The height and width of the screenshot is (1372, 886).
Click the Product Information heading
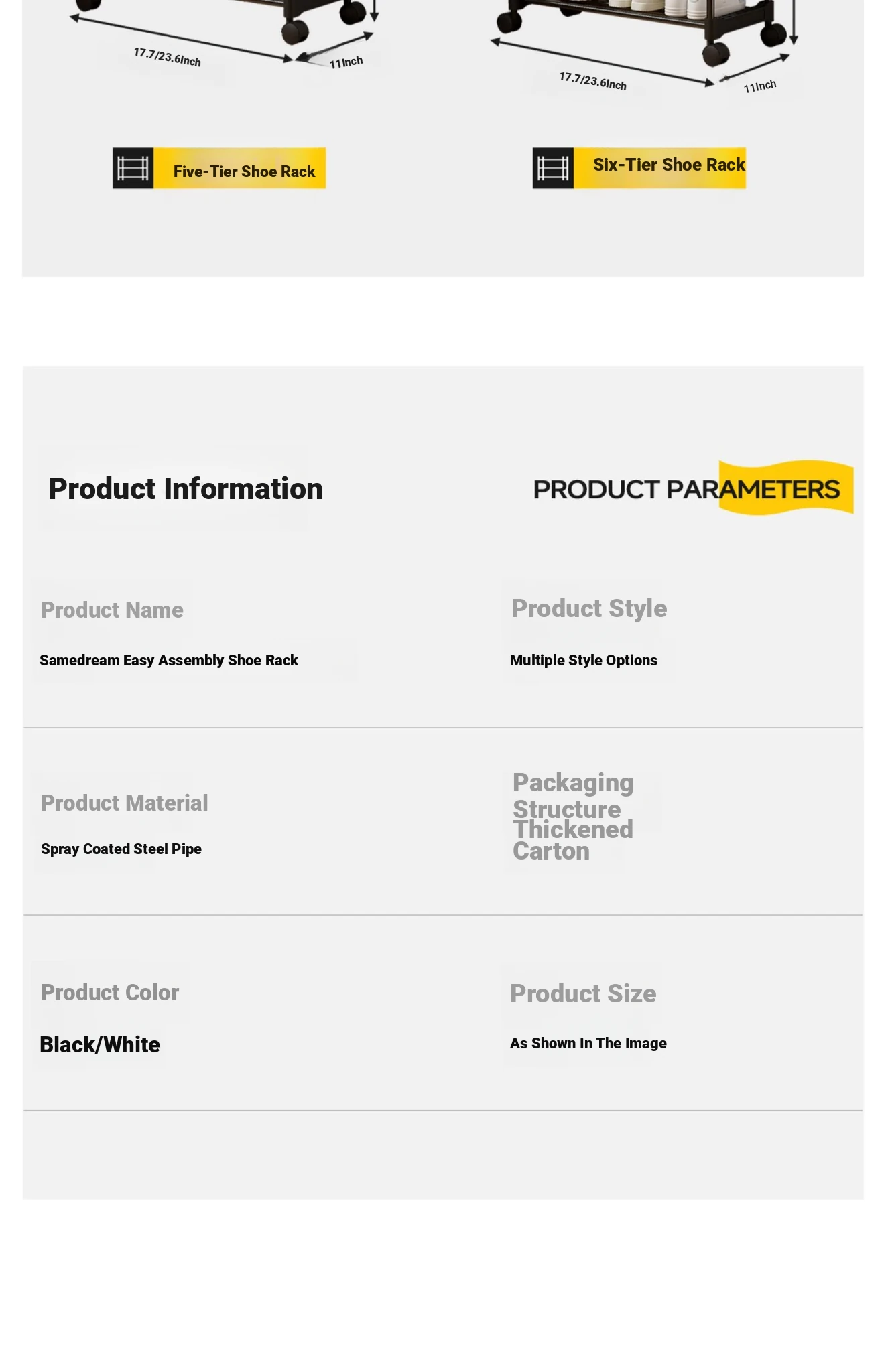[x=186, y=489]
